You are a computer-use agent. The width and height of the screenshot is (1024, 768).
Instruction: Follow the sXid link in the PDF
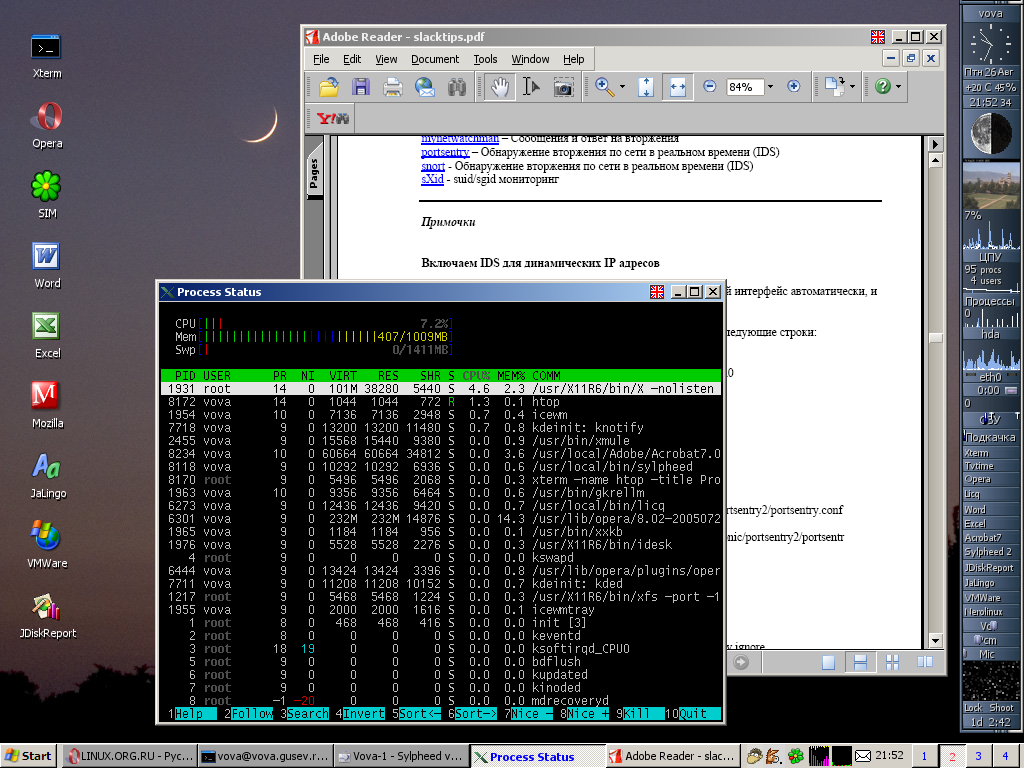pyautogui.click(x=432, y=179)
